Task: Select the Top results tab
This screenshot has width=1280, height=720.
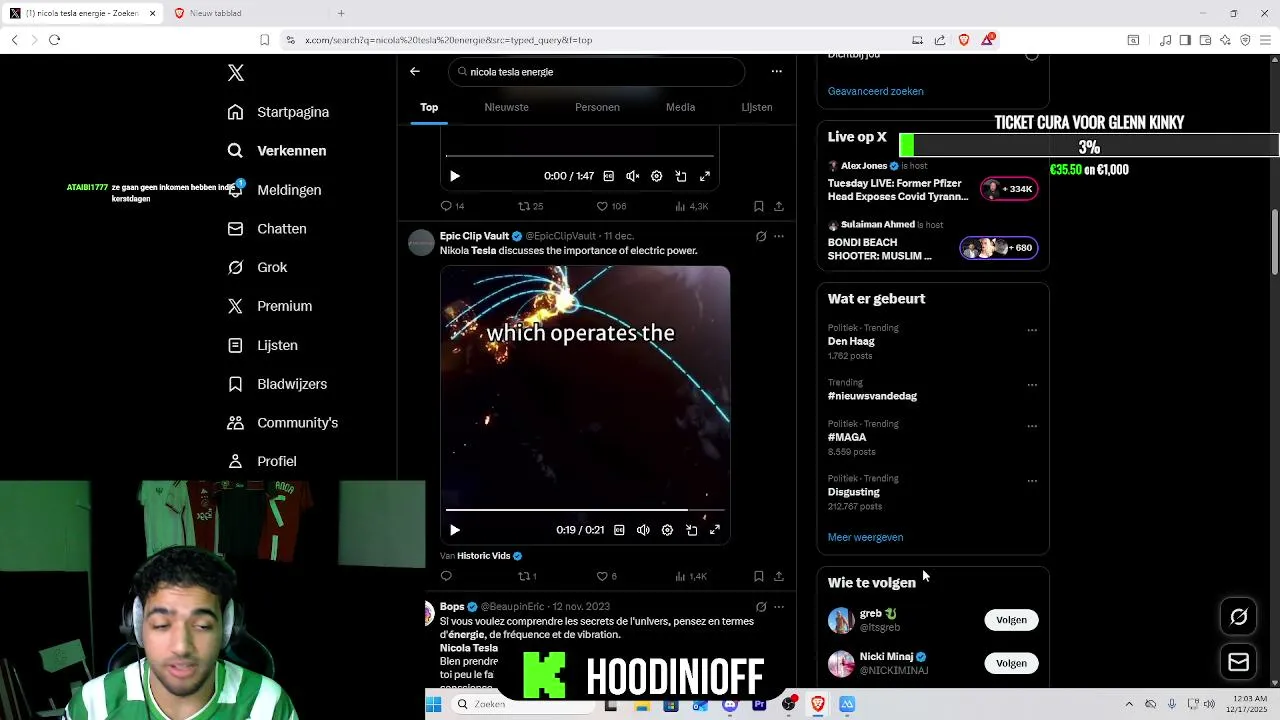Action: (429, 107)
